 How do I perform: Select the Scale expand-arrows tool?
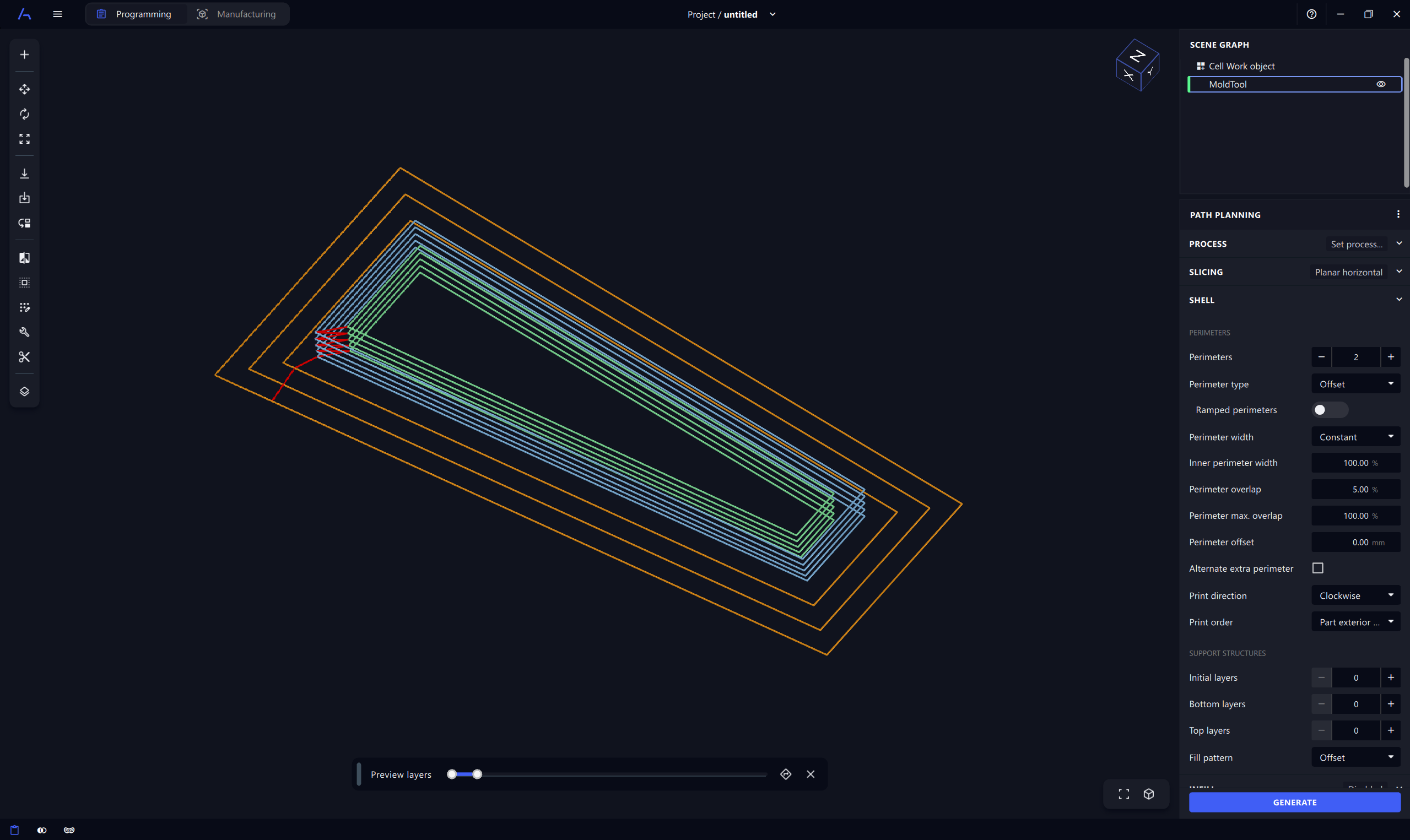(x=24, y=139)
